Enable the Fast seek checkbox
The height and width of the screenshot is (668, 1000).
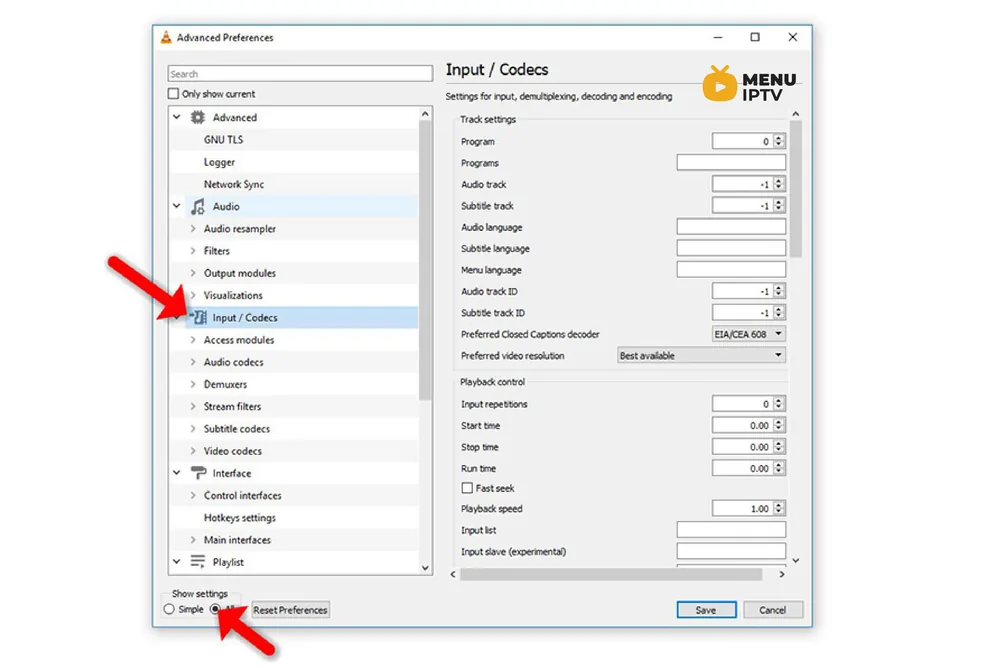click(467, 488)
